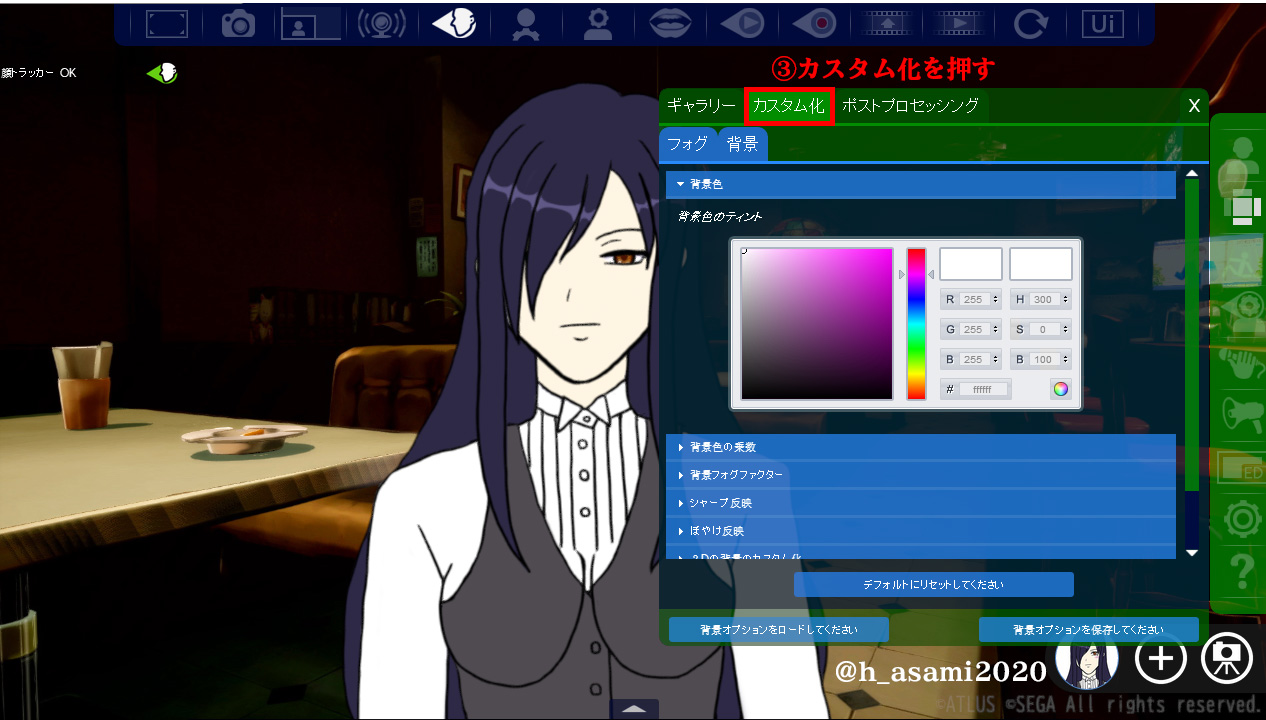The height and width of the screenshot is (720, 1266).
Task: Expand the 背景フォグファクター section
Action: (x=921, y=475)
